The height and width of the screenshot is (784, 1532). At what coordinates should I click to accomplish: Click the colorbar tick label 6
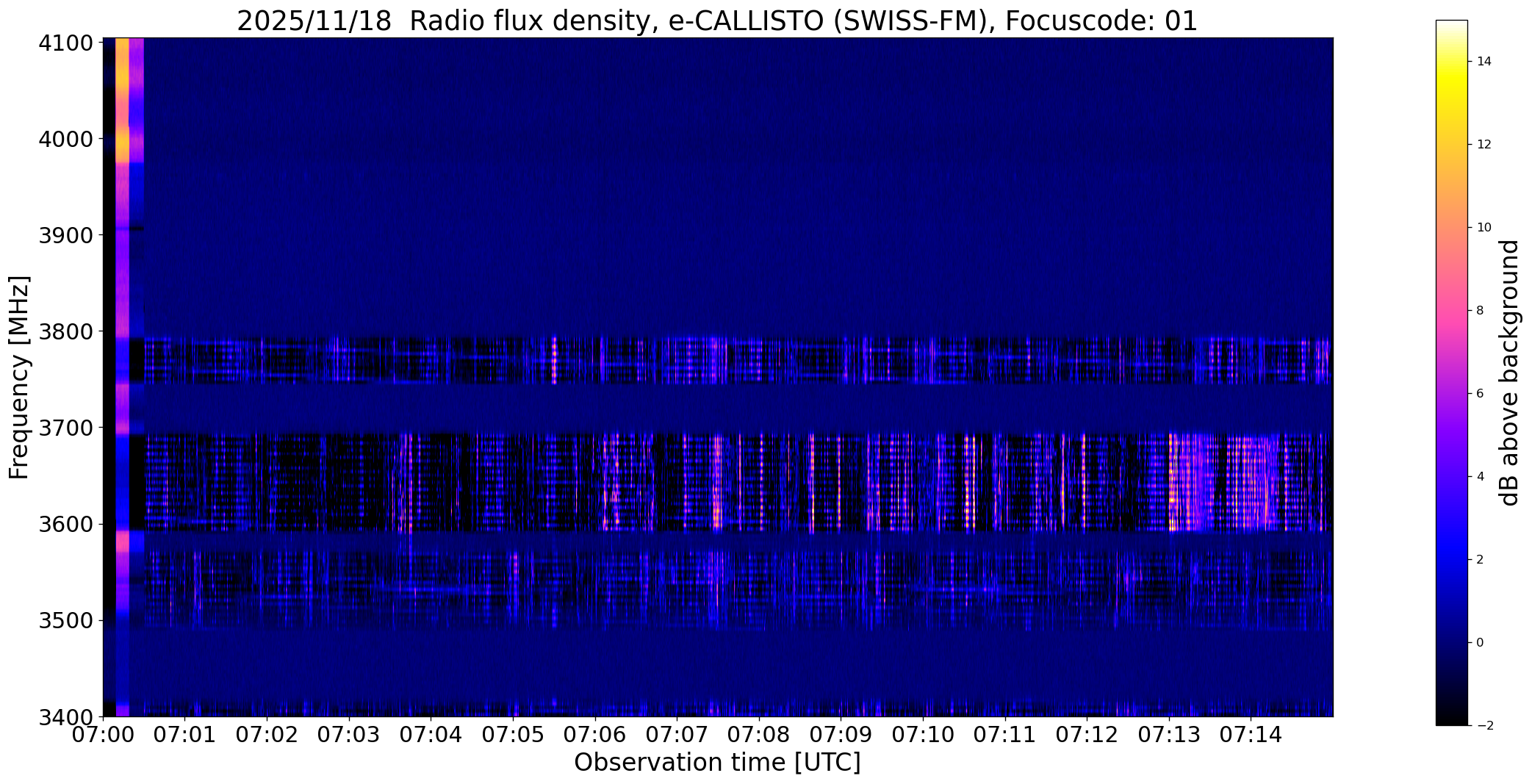click(1480, 394)
